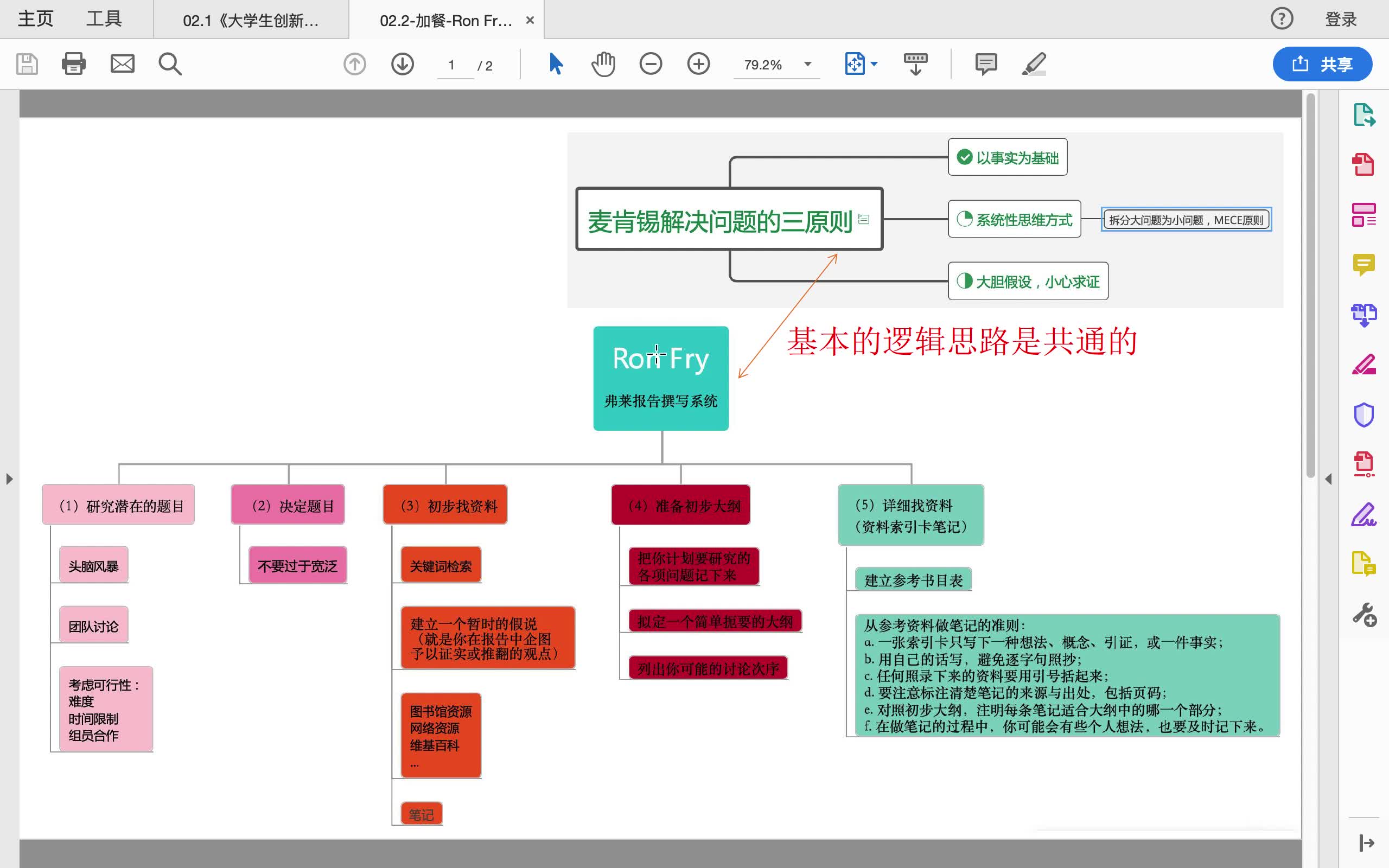Select the Highlight text pen tool
1389x868 pixels.
click(x=1034, y=63)
